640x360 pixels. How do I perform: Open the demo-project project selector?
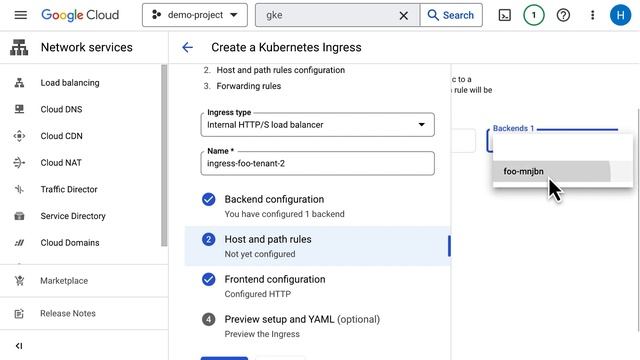(195, 15)
